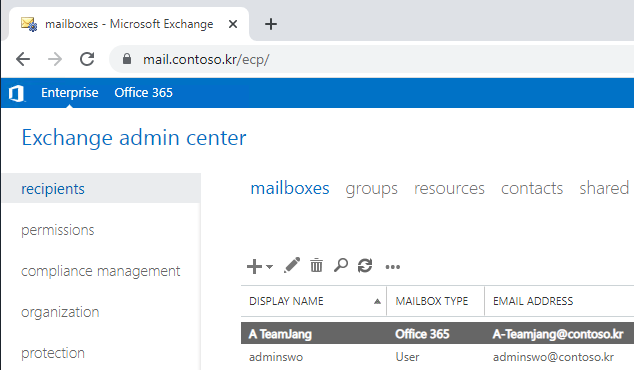Open search with magnifier icon
The height and width of the screenshot is (370, 634).
point(341,265)
